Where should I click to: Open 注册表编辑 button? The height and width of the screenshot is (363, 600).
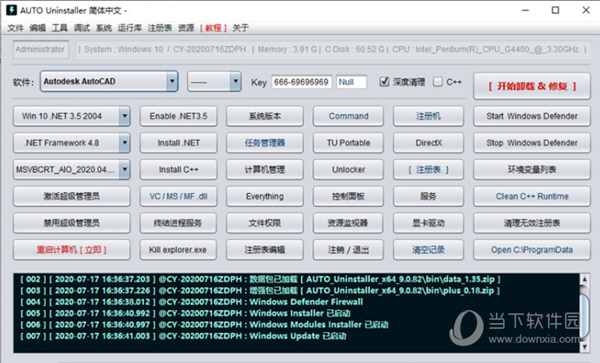pyautogui.click(x=265, y=250)
